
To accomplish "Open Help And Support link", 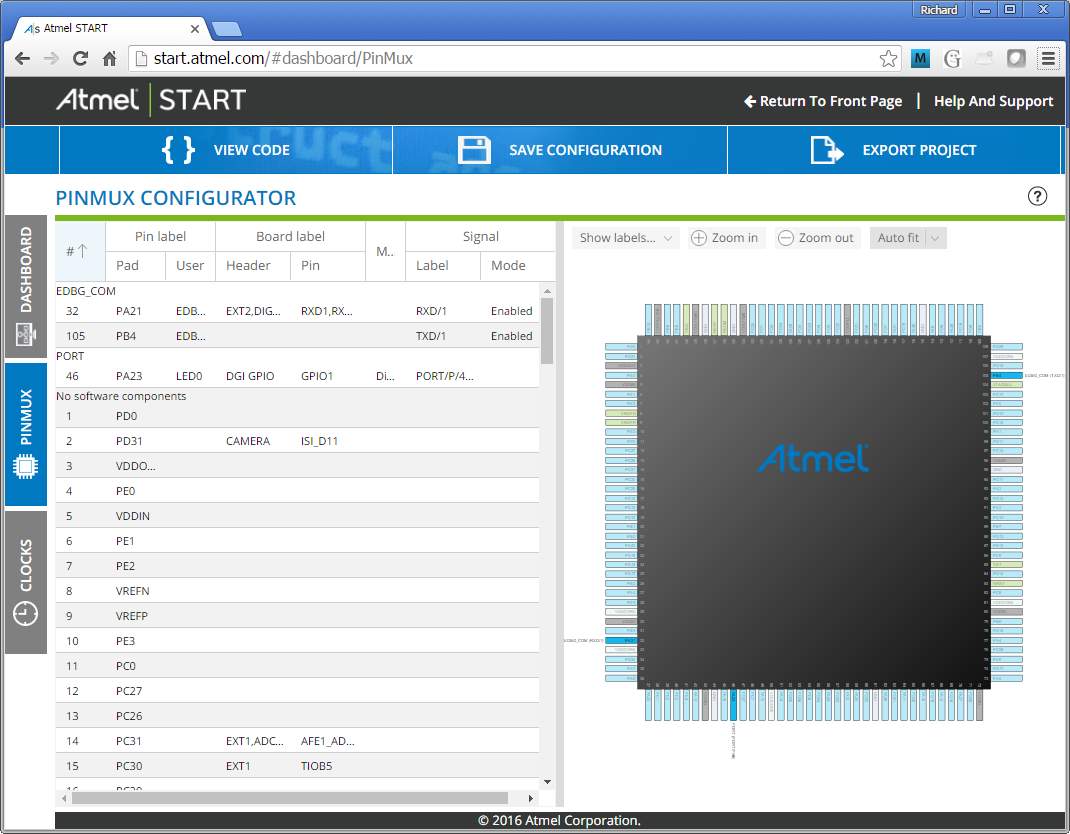I will (994, 101).
